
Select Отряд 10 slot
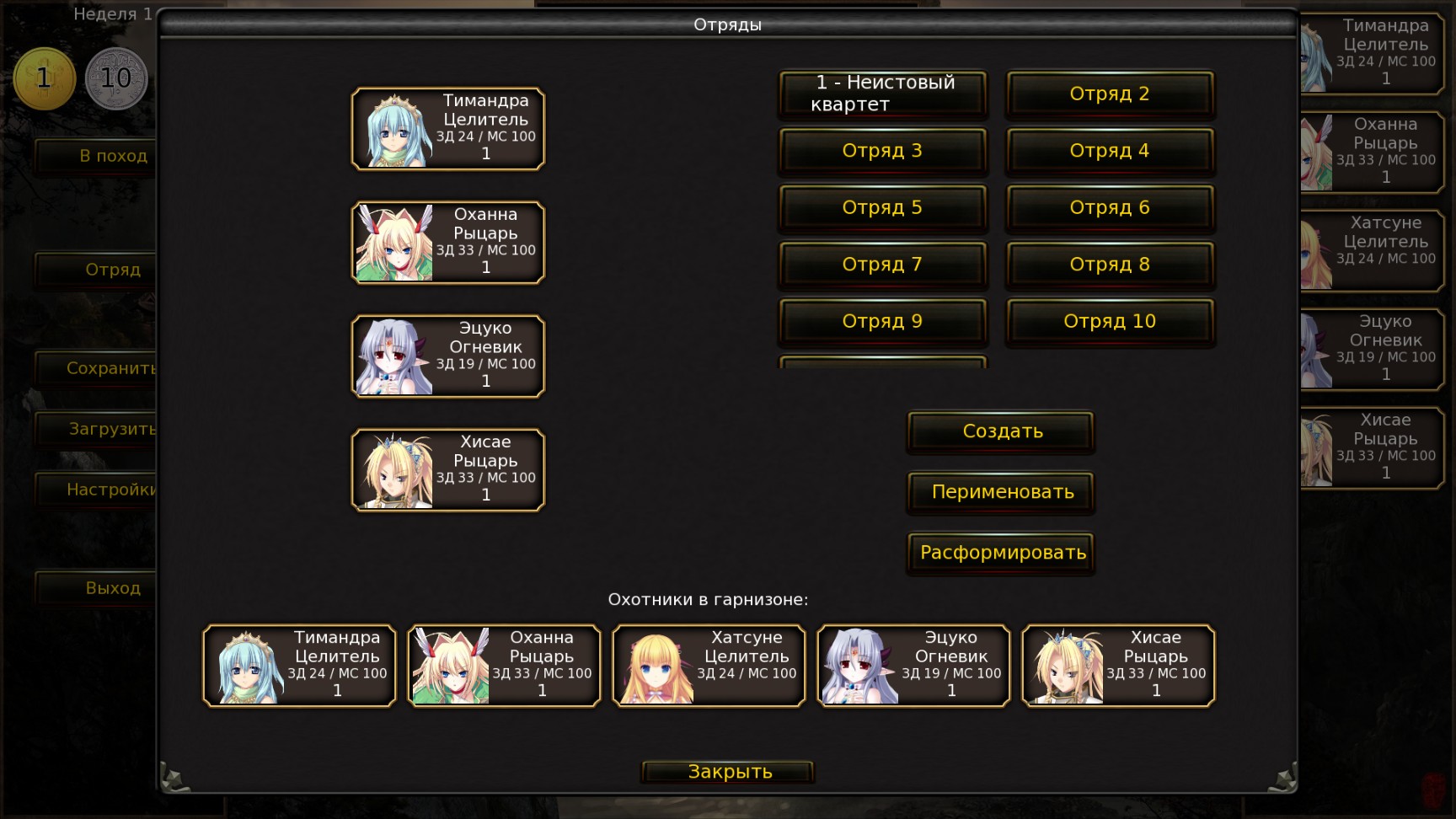point(1110,321)
